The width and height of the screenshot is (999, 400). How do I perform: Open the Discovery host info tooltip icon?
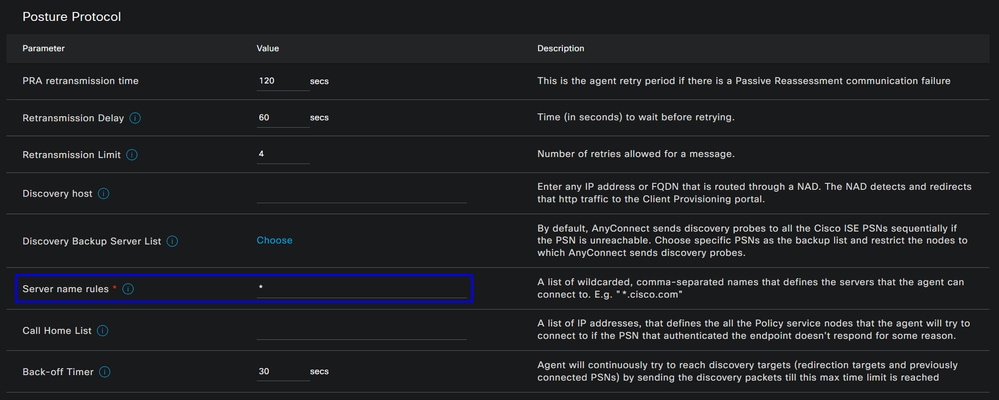[x=103, y=193]
